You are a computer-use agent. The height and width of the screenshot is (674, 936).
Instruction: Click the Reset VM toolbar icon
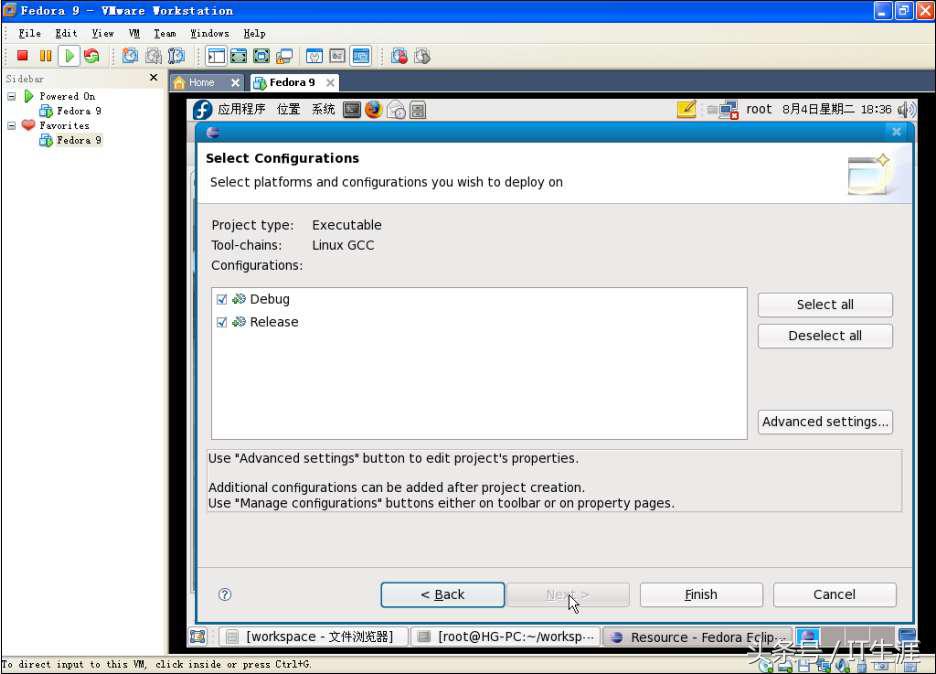click(92, 56)
